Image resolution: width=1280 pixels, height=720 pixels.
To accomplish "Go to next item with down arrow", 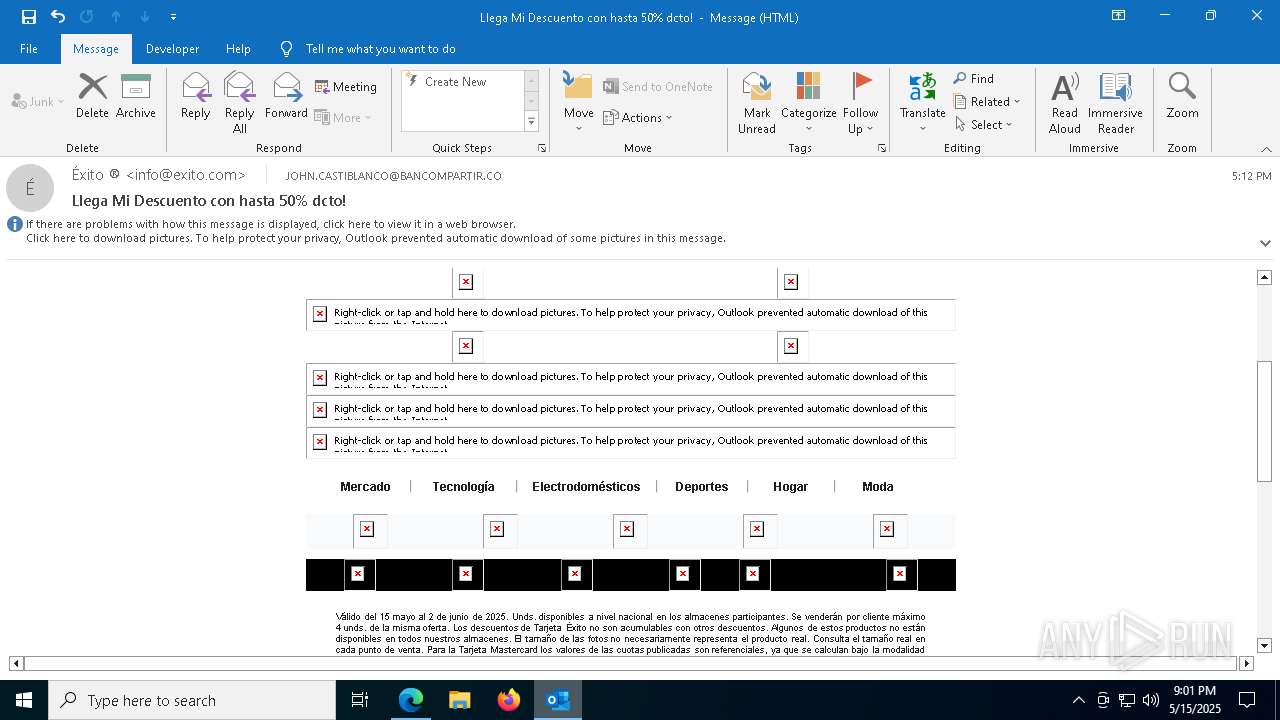I will [x=145, y=16].
